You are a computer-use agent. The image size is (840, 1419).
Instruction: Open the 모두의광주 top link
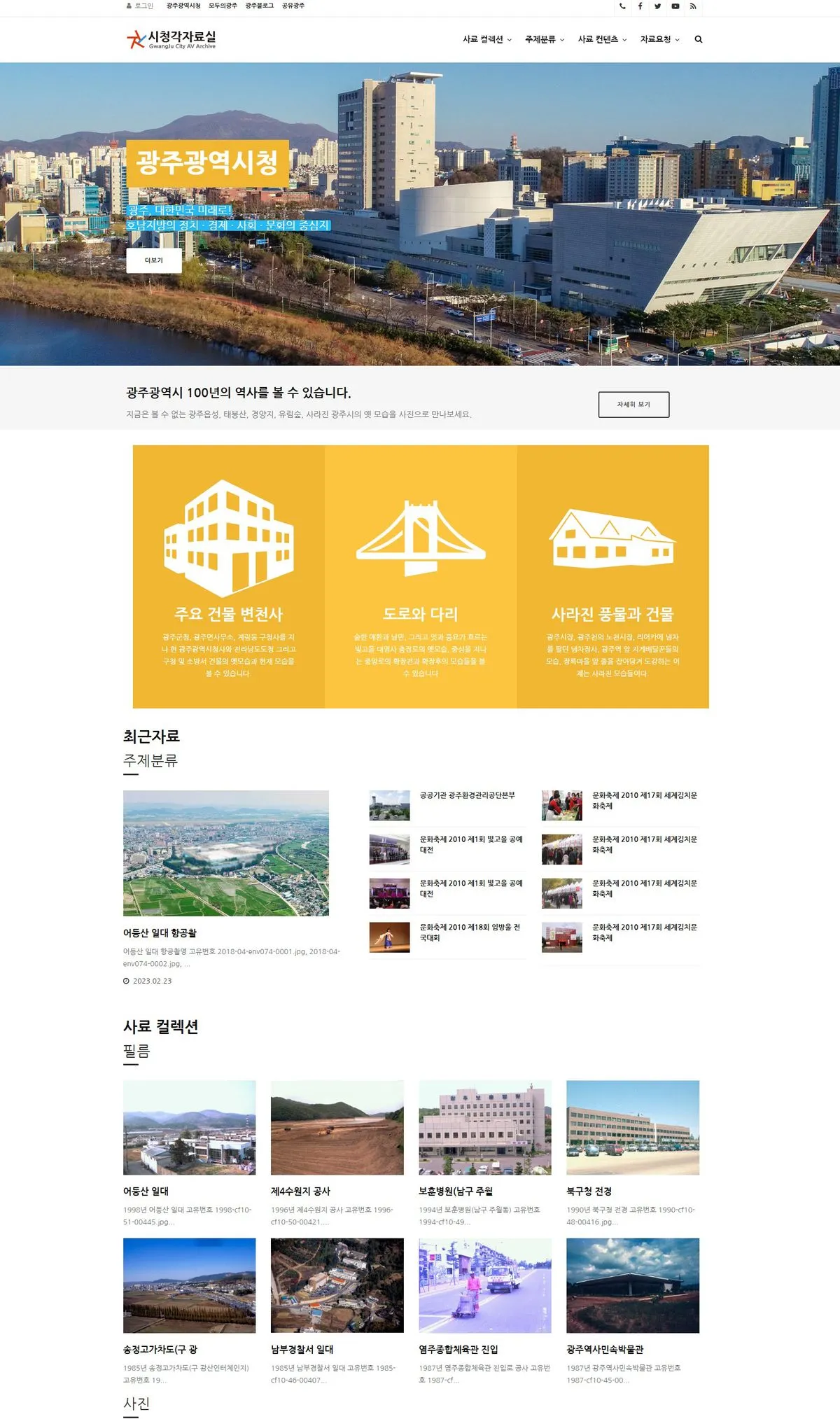(x=223, y=6)
